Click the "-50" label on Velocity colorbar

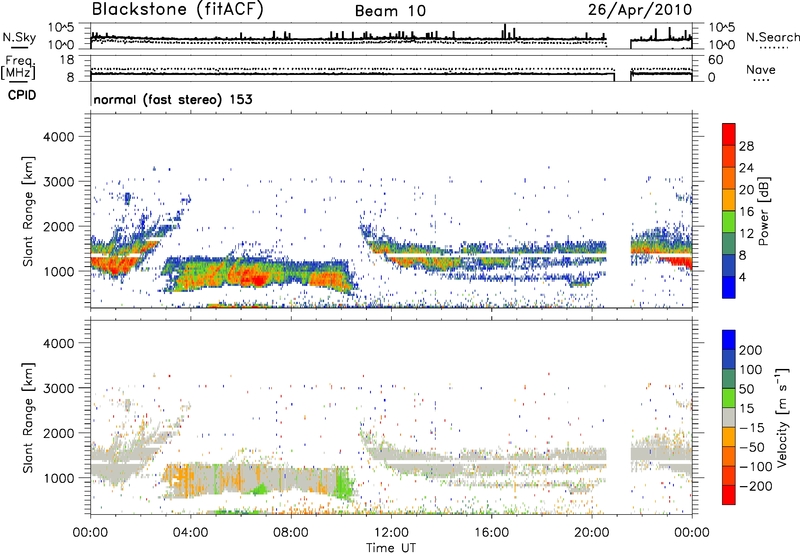point(752,447)
